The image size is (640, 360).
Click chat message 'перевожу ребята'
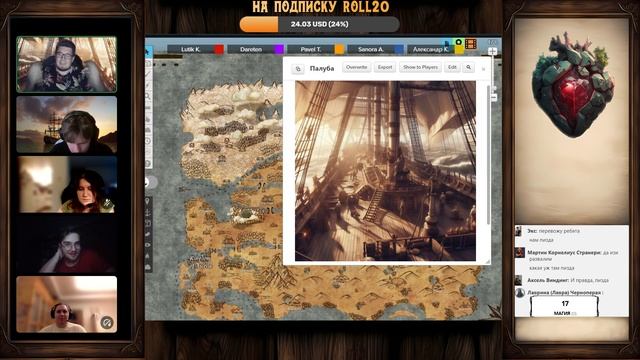pos(559,231)
